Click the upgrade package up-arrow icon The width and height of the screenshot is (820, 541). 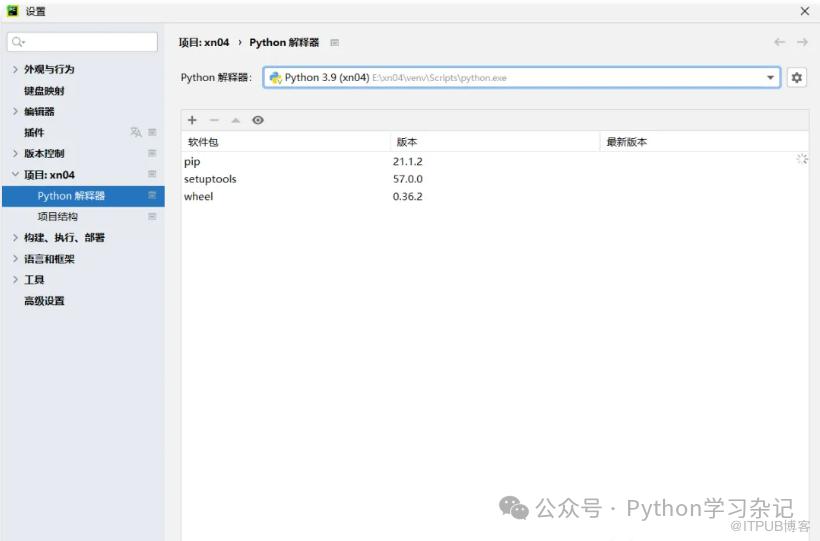tap(236, 120)
